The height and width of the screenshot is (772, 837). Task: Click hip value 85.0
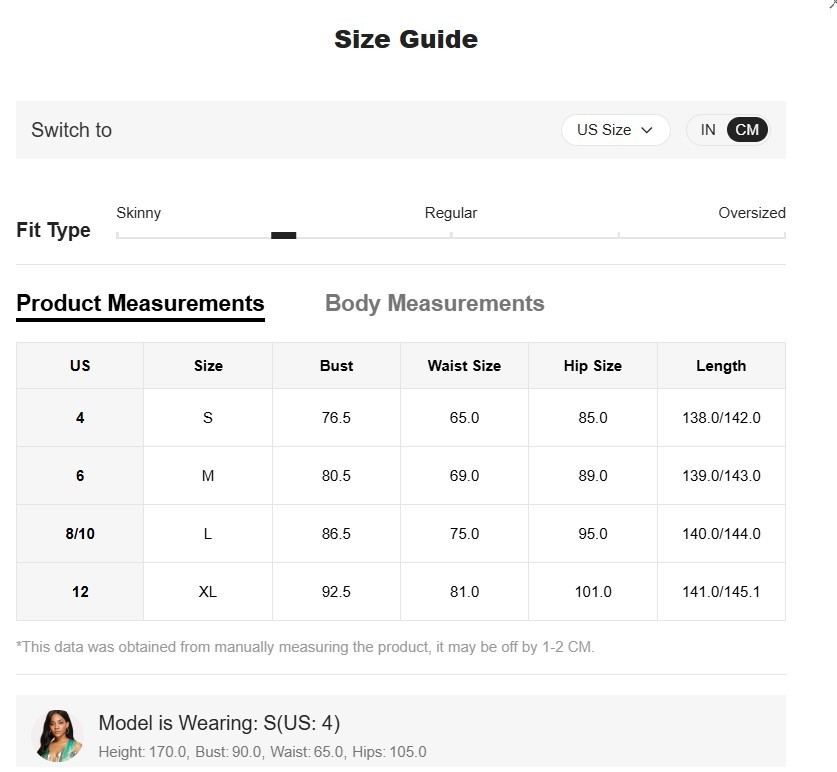(x=593, y=417)
